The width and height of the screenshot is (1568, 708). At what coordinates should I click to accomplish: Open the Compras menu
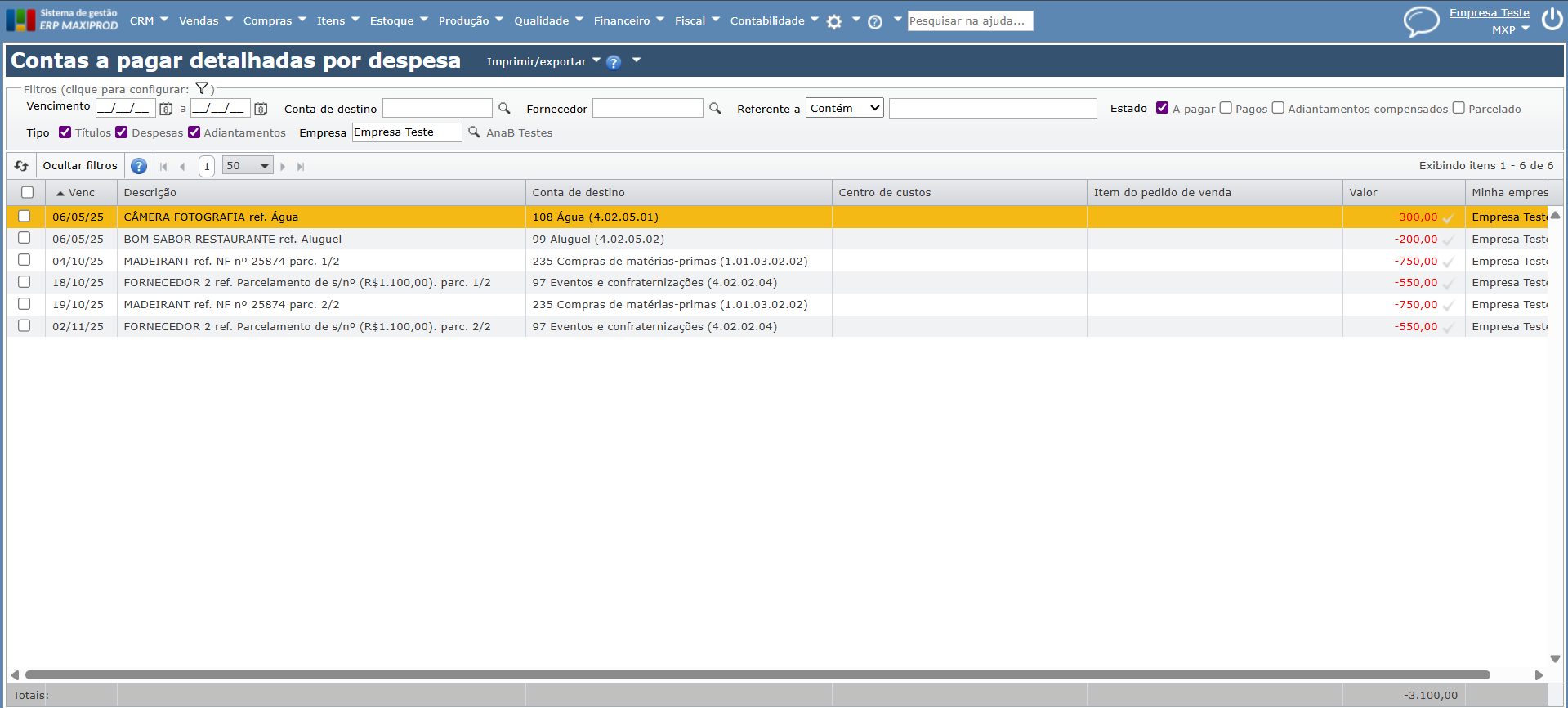tap(275, 20)
